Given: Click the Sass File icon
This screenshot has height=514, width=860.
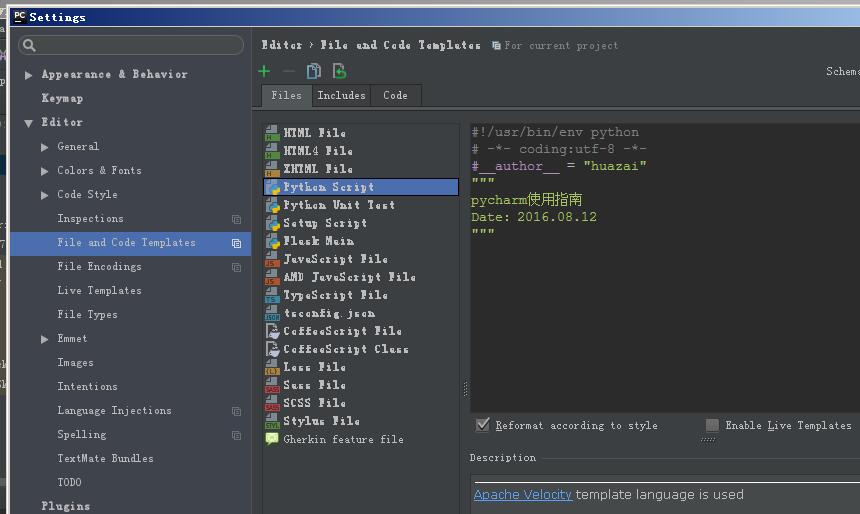Looking at the screenshot, I should (272, 385).
